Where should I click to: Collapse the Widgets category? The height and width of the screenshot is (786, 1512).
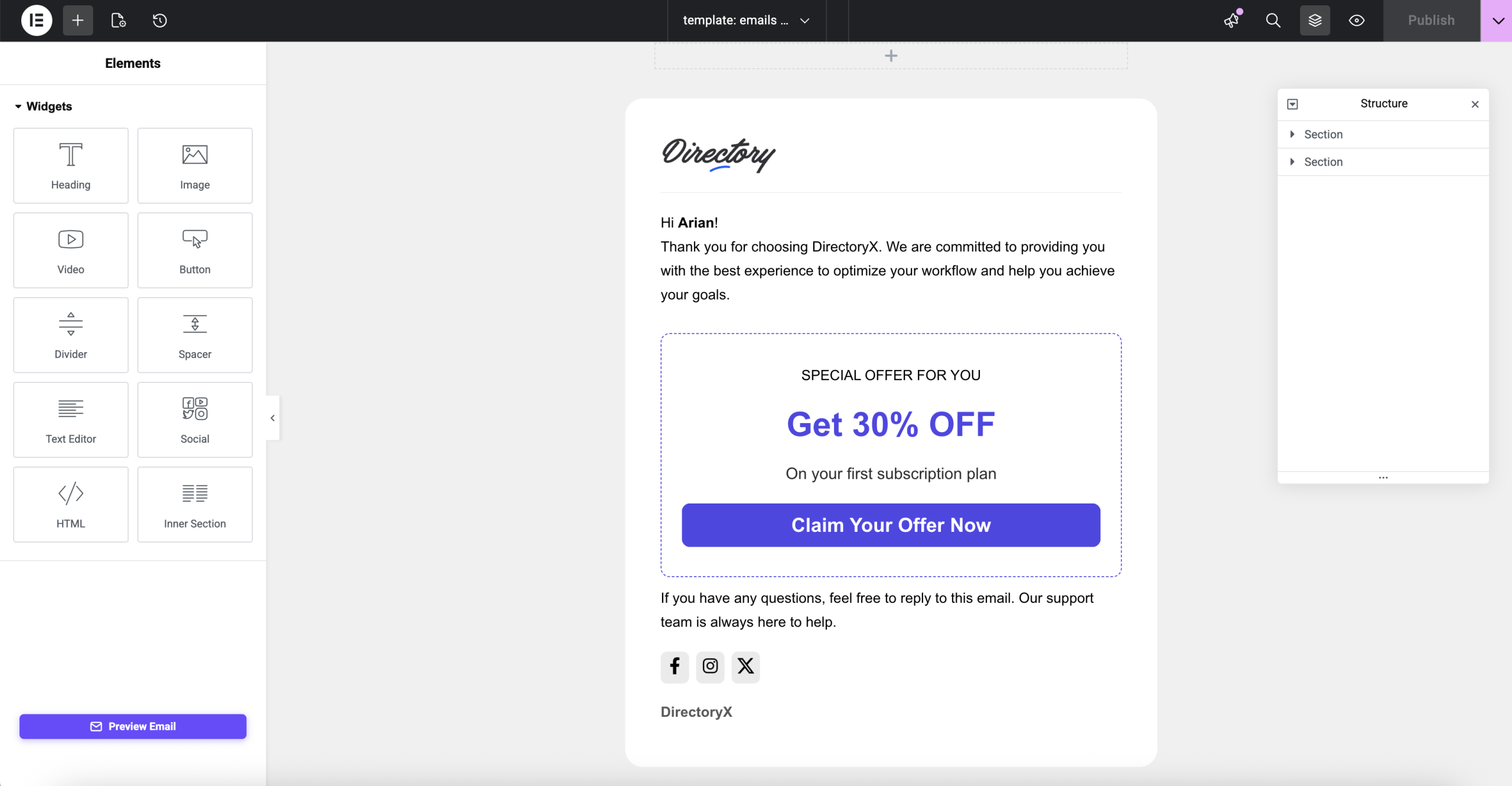click(18, 106)
